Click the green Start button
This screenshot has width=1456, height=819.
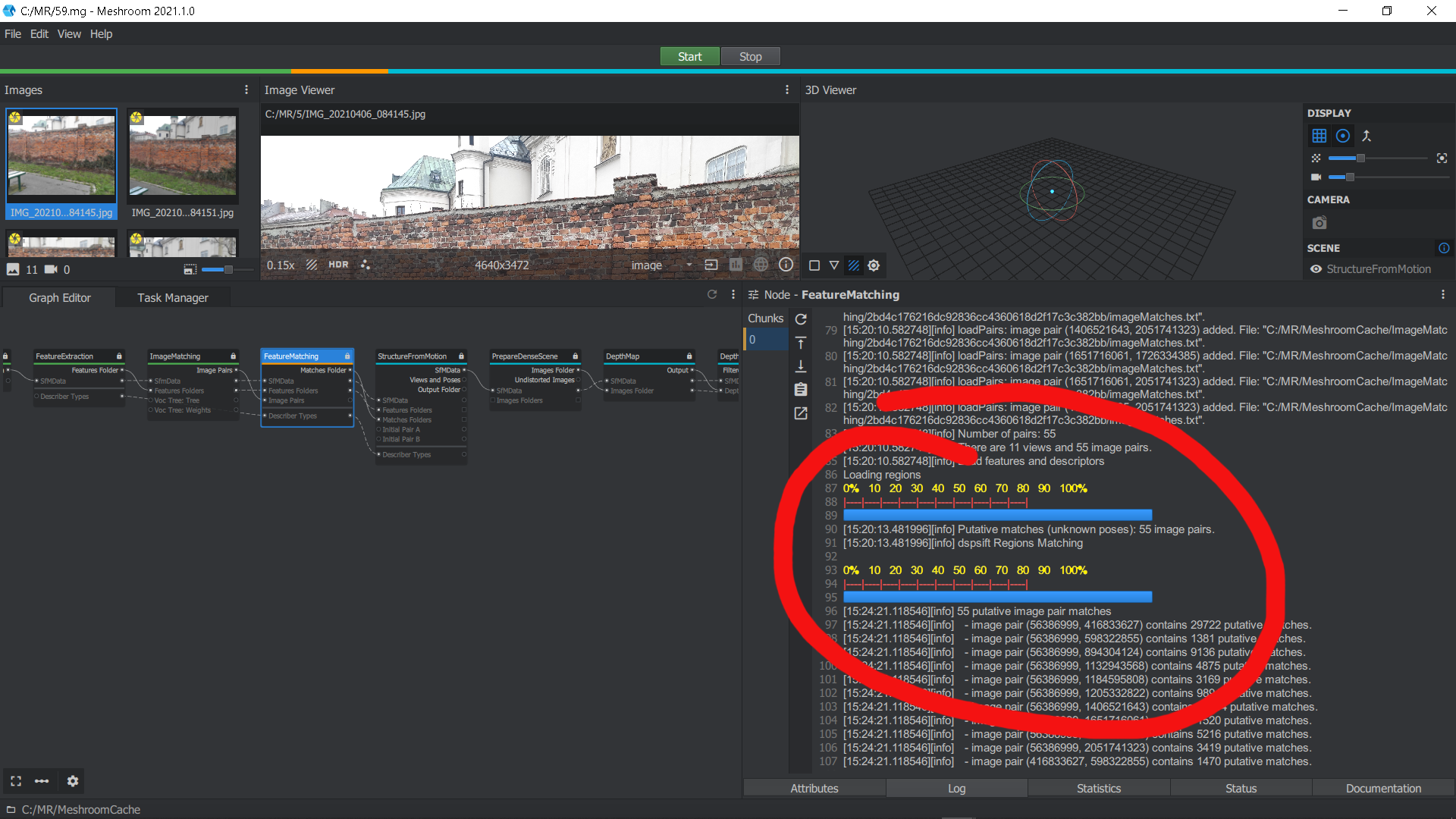[x=689, y=57]
